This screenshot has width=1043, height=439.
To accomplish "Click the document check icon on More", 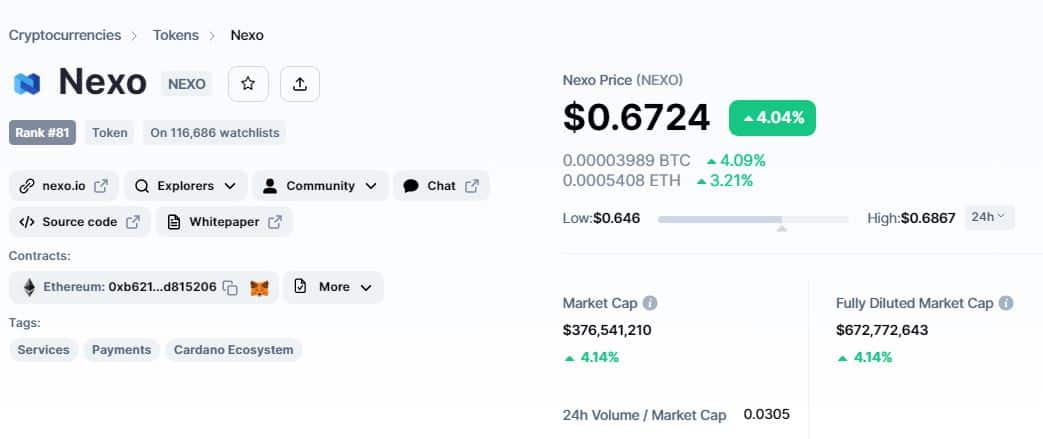I will (x=301, y=287).
